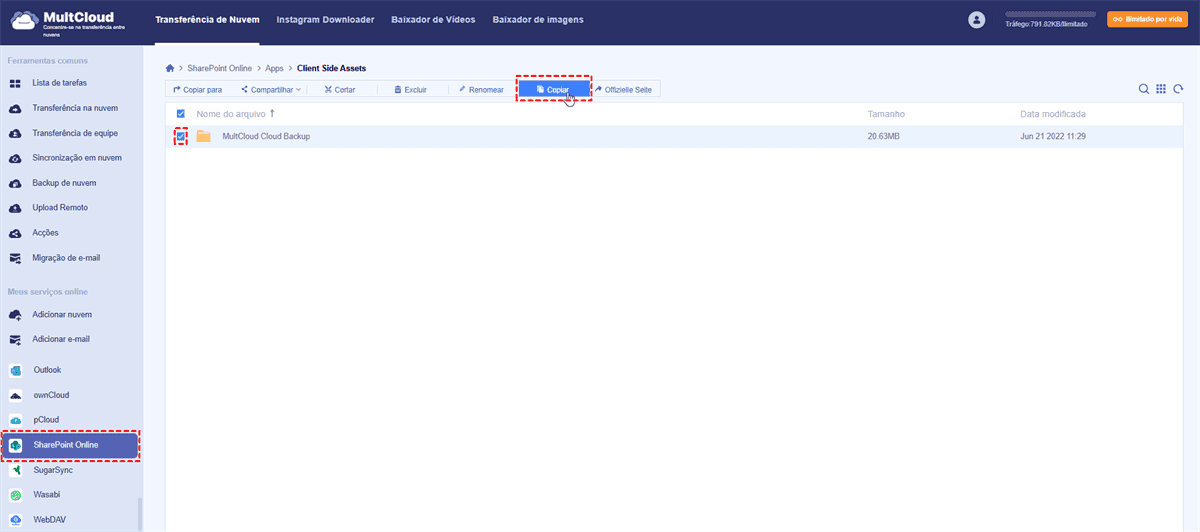The width and height of the screenshot is (1200, 532).
Task: Open Apps breadcrumb link
Action: click(x=275, y=69)
